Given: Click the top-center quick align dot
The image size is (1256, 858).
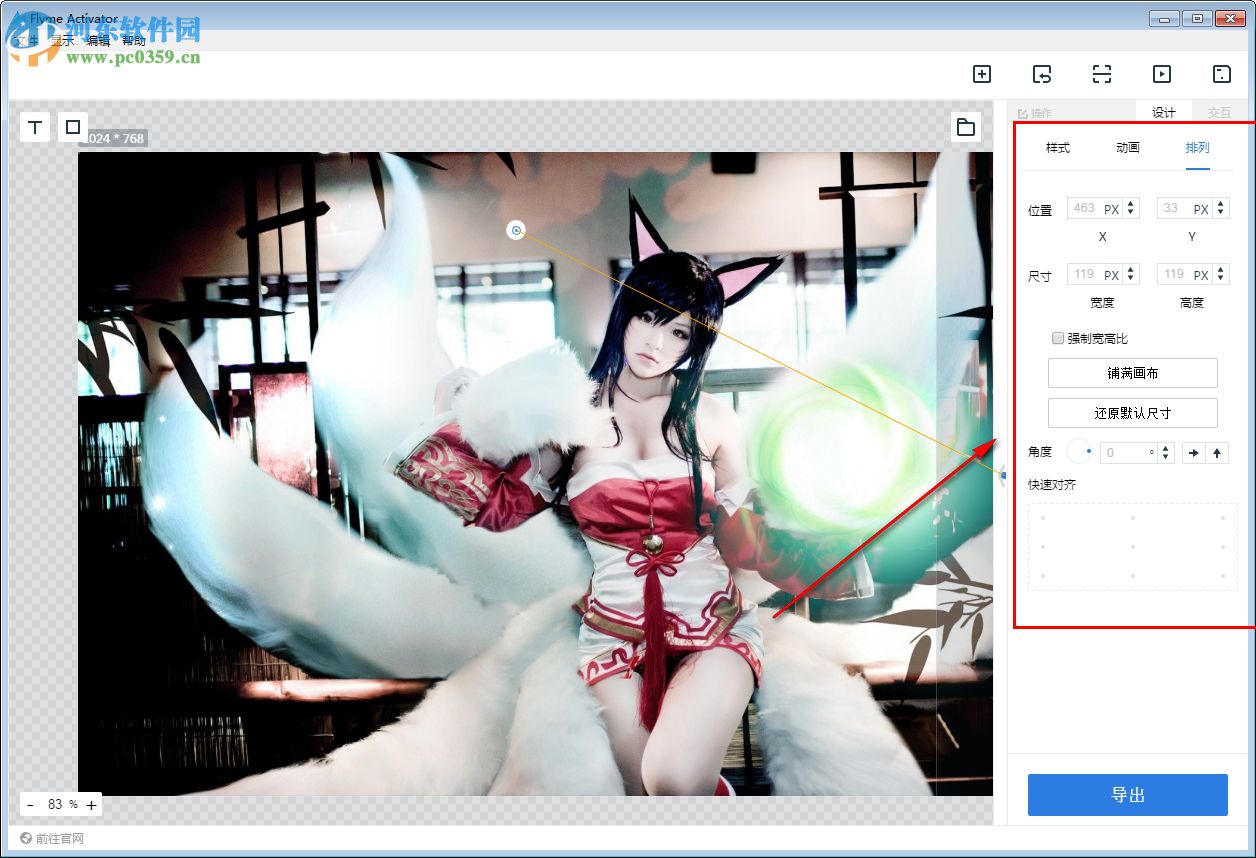Looking at the screenshot, I should pyautogui.click(x=1133, y=518).
